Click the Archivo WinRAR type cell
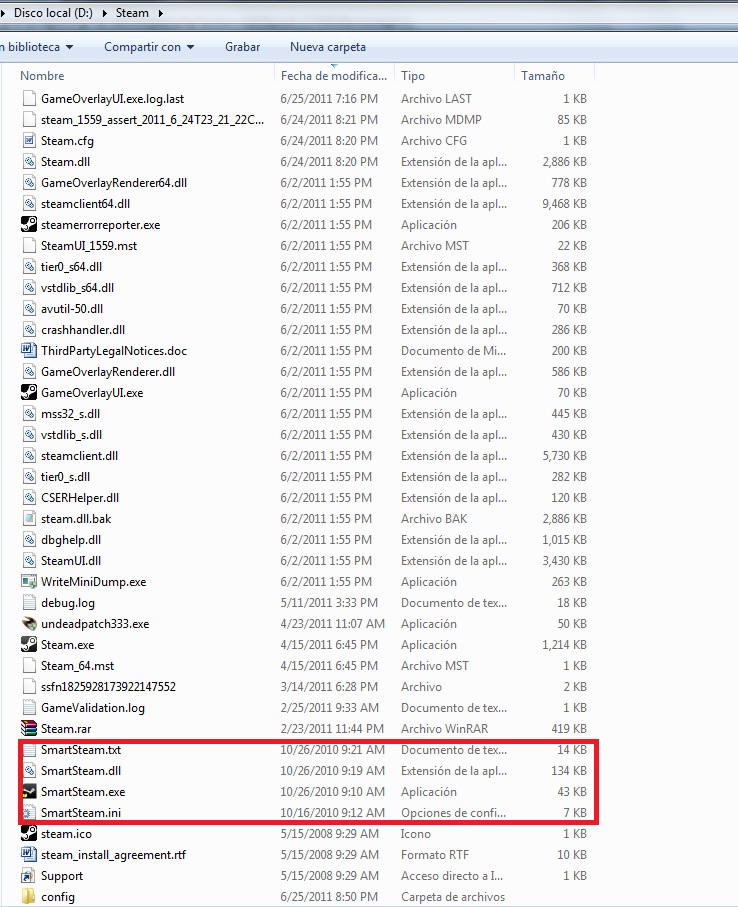 pos(444,728)
